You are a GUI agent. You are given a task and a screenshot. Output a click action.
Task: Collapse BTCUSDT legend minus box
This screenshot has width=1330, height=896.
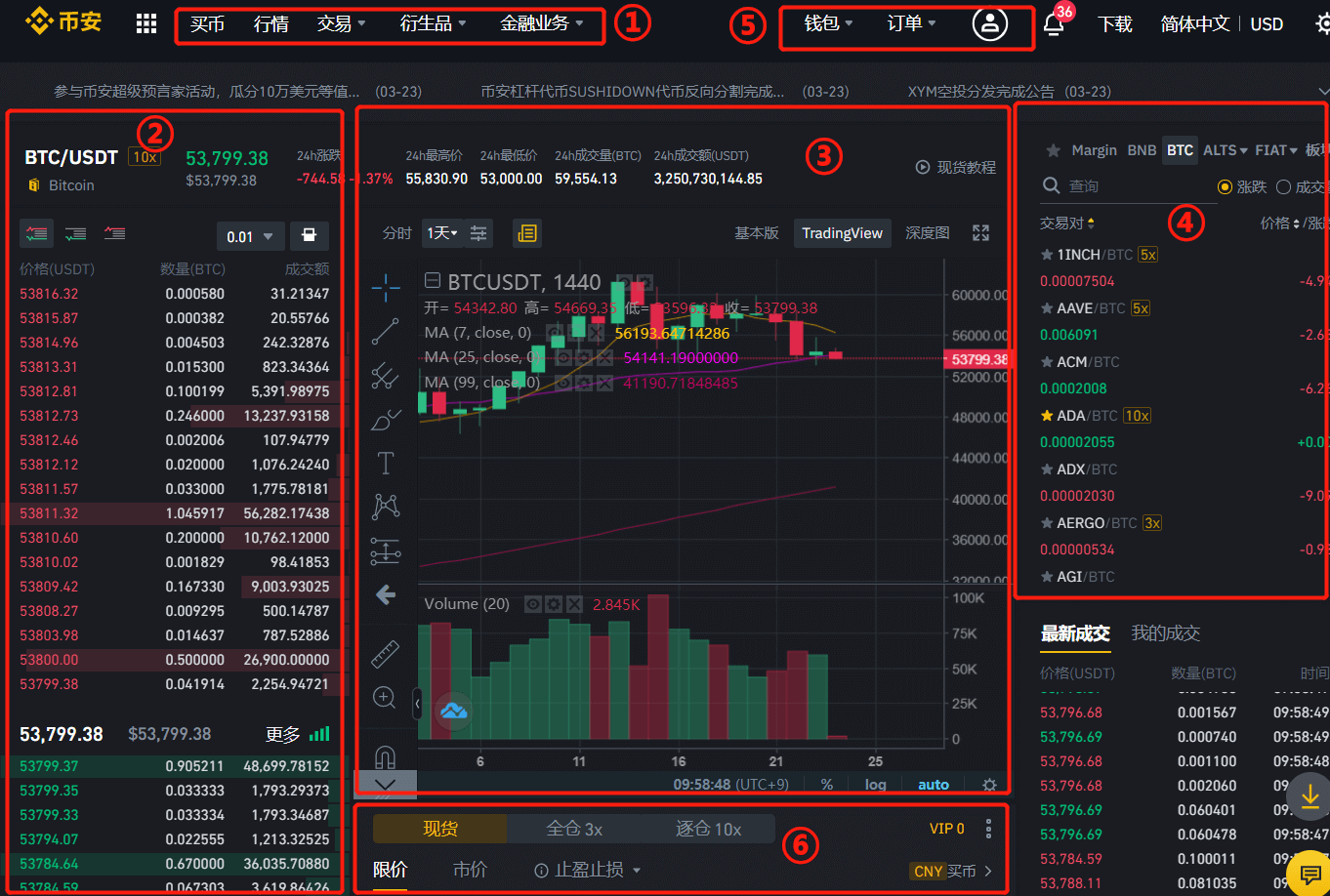pos(434,282)
